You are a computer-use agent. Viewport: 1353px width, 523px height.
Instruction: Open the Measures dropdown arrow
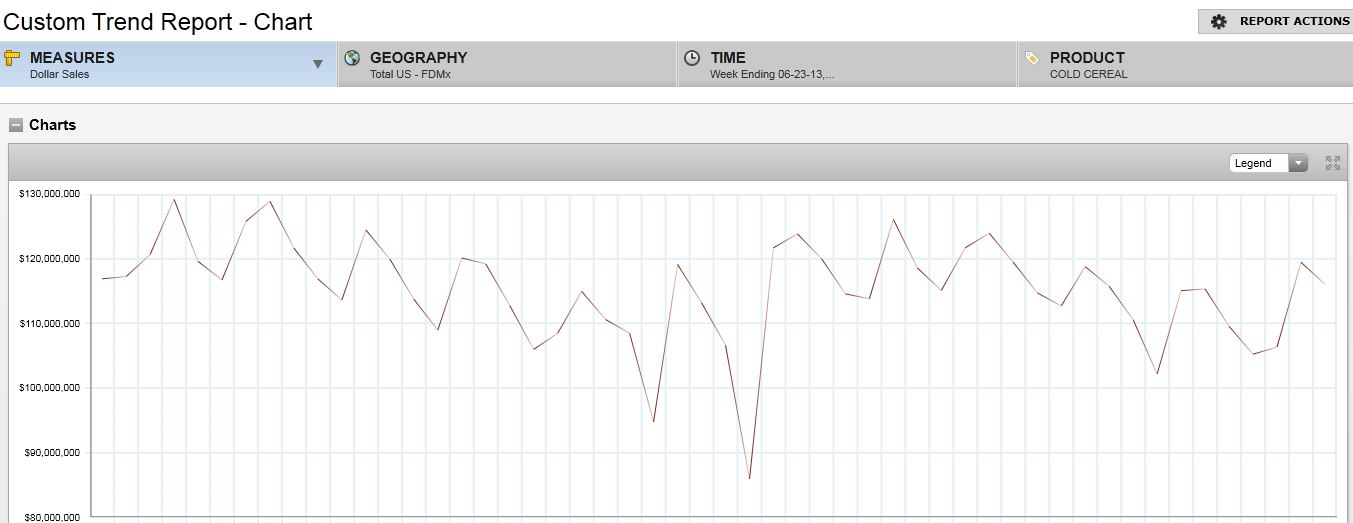click(318, 64)
